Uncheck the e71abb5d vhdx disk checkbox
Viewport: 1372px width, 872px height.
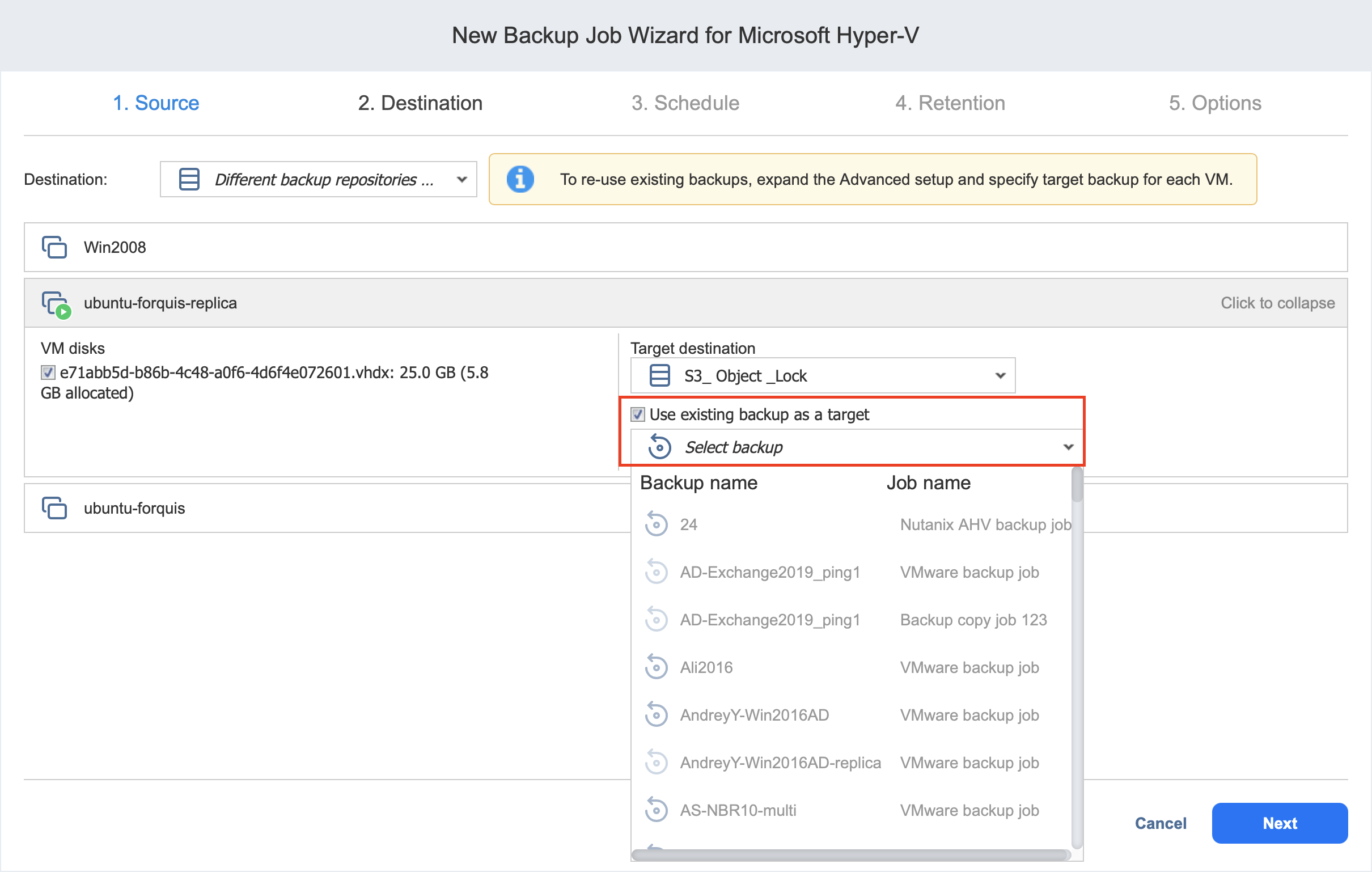click(48, 372)
